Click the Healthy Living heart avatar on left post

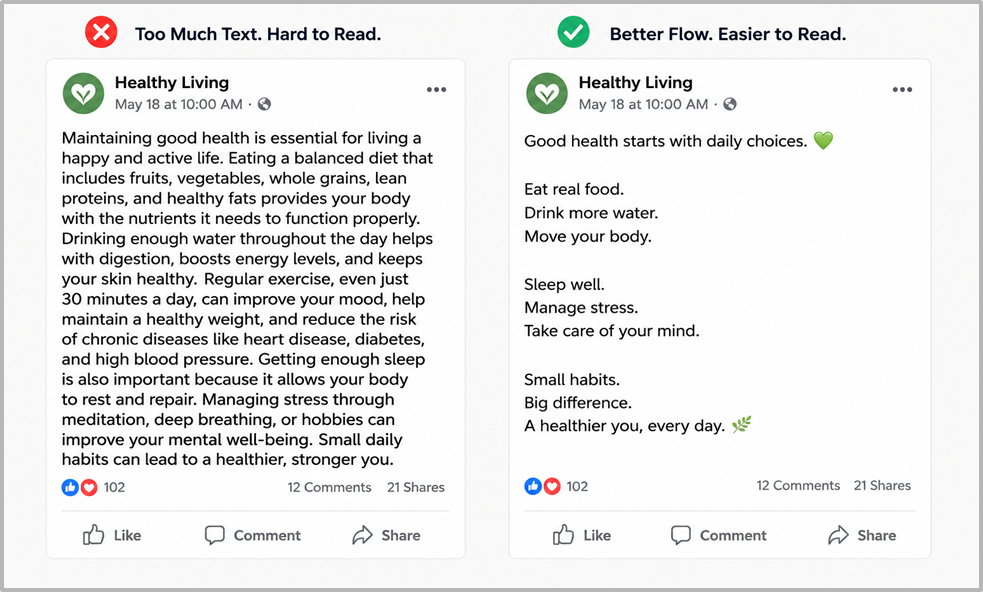[x=83, y=93]
